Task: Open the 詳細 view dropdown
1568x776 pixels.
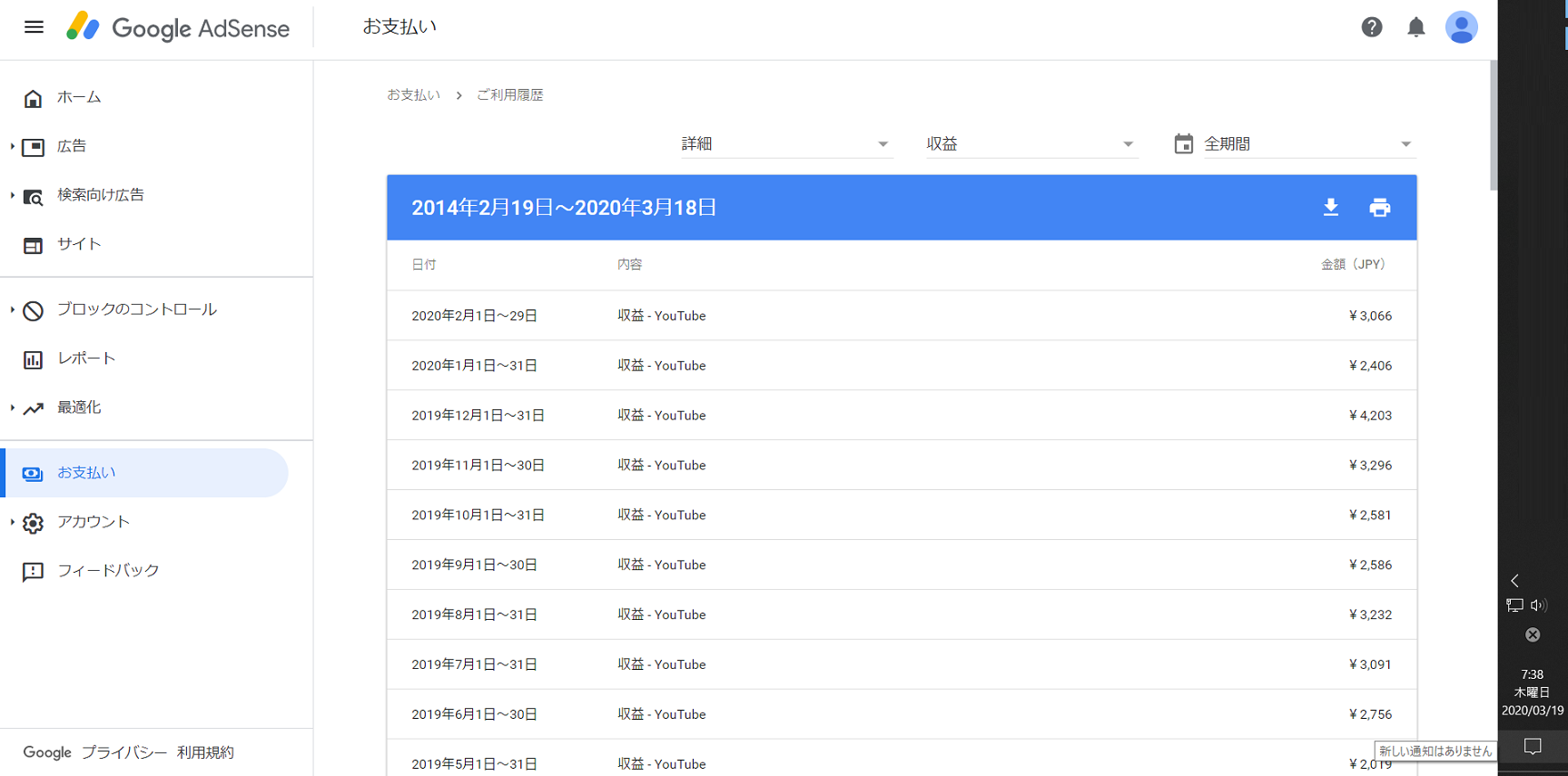Action: [785, 144]
